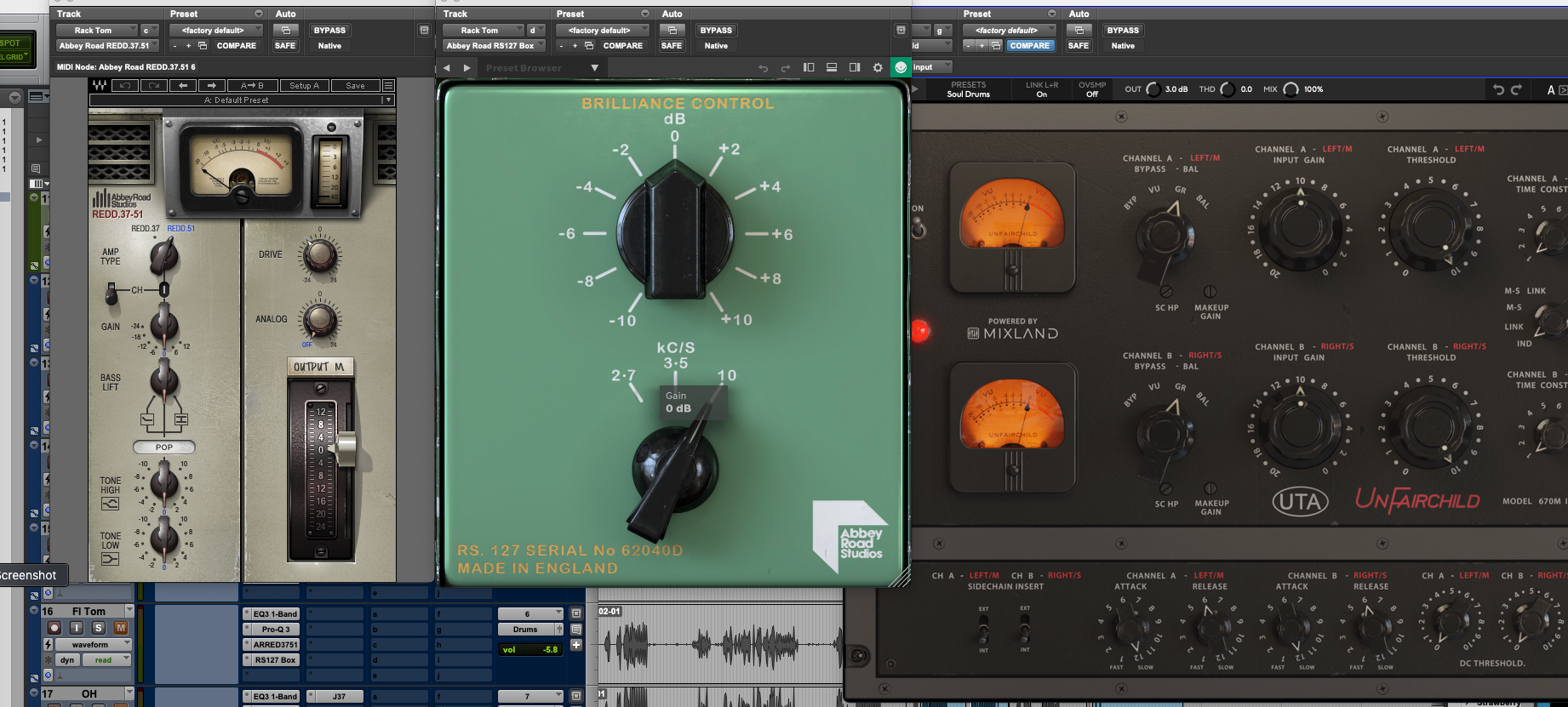Click REDD DRIVE knob
Viewport: 1568px width, 707px height.
coord(320,254)
